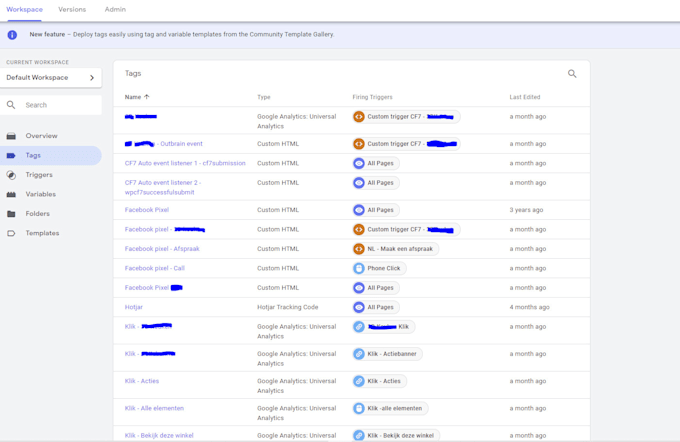Select Triggers in the left sidebar
The width and height of the screenshot is (680, 442).
click(39, 175)
